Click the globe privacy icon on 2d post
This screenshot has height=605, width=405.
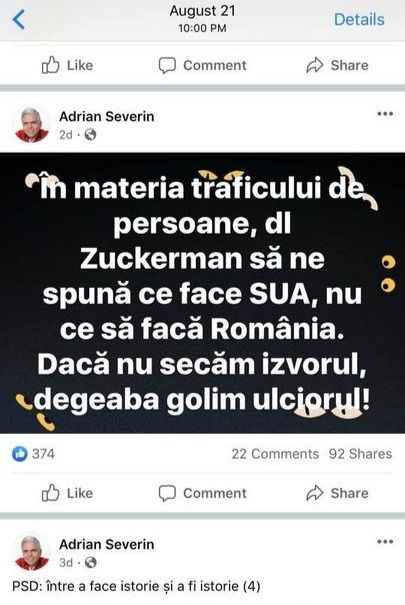pyautogui.click(x=90, y=135)
